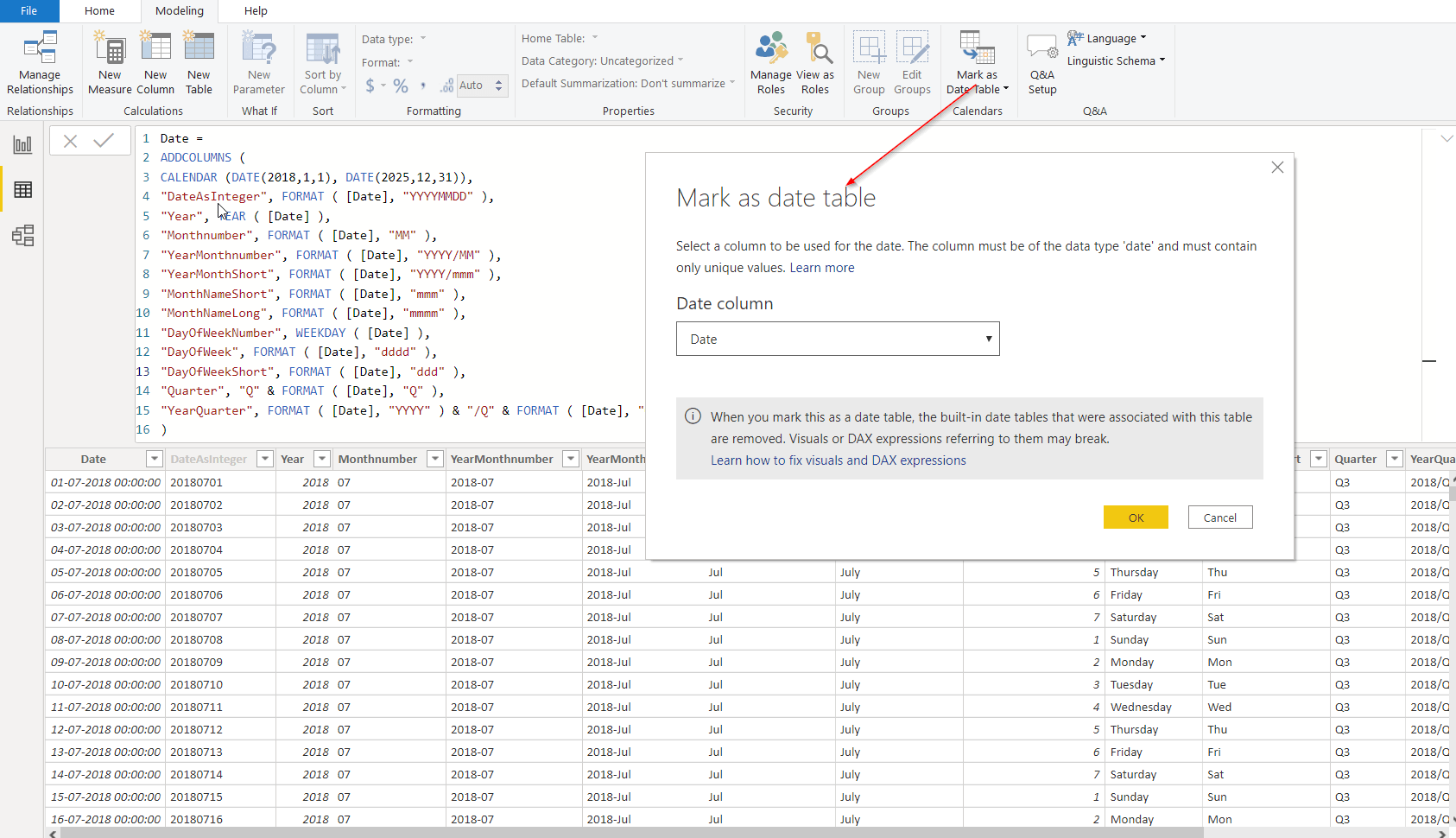Open the Date column dropdown in the dialog

pos(989,339)
